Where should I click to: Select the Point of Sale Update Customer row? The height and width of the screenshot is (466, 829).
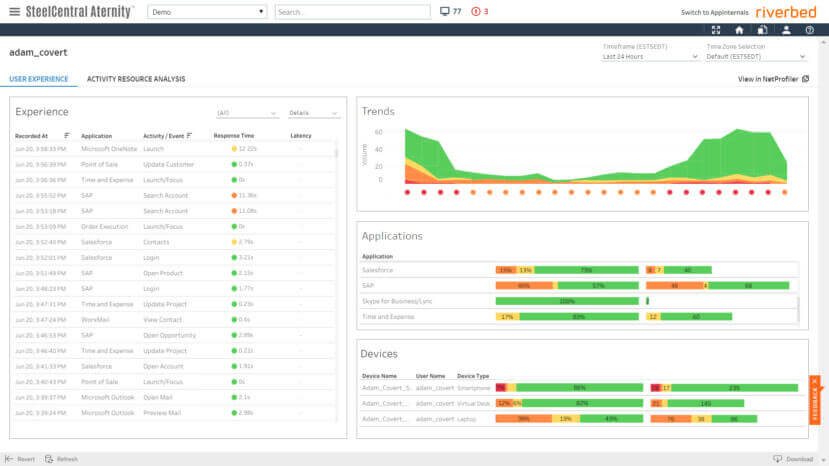[174, 165]
